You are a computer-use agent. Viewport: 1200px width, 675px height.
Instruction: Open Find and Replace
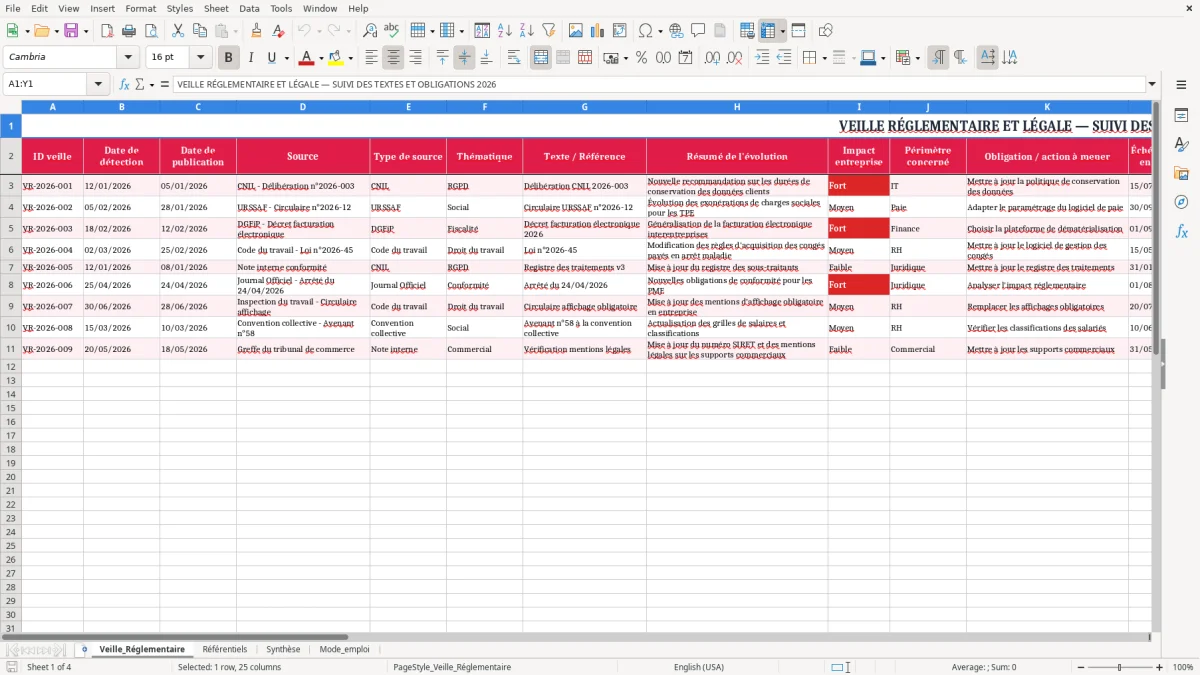[x=370, y=31]
